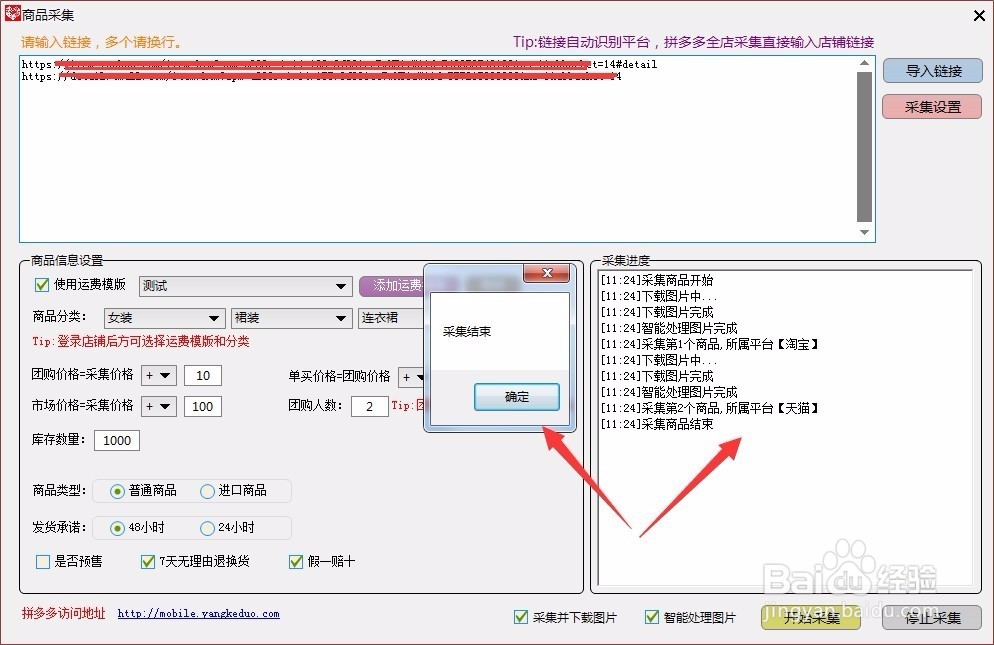This screenshot has height=645, width=994.
Task: Select log line 采集第1个商品,所属平台【淘宝】
Action: tap(709, 344)
